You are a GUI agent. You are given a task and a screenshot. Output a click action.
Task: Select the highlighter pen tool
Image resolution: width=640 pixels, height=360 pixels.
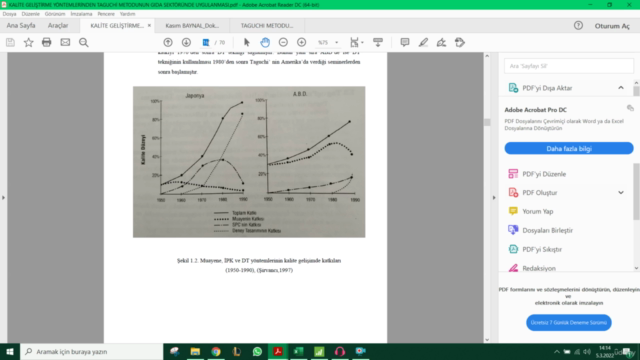pyautogui.click(x=423, y=42)
